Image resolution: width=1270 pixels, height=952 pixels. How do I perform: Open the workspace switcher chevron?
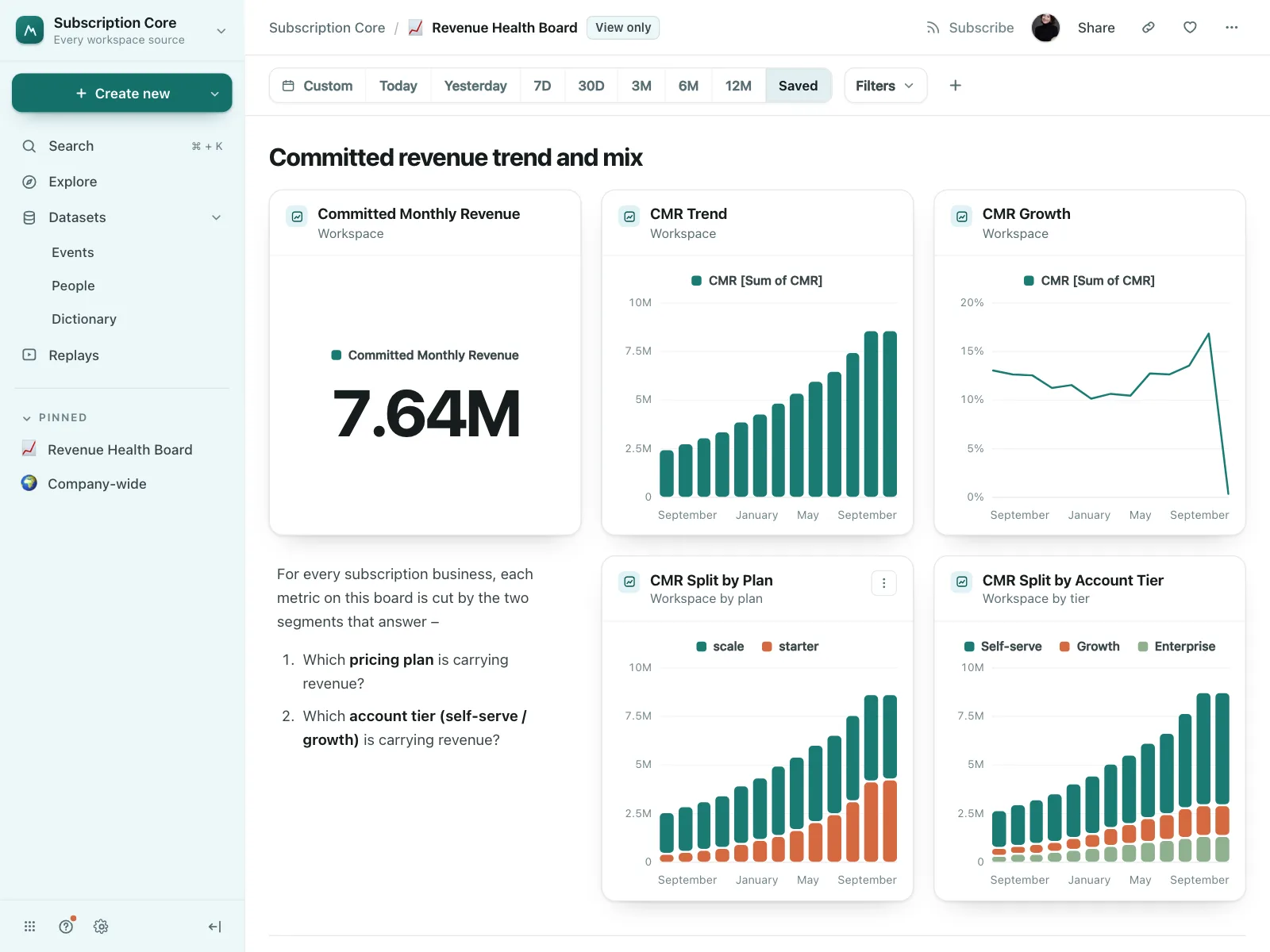point(221,31)
